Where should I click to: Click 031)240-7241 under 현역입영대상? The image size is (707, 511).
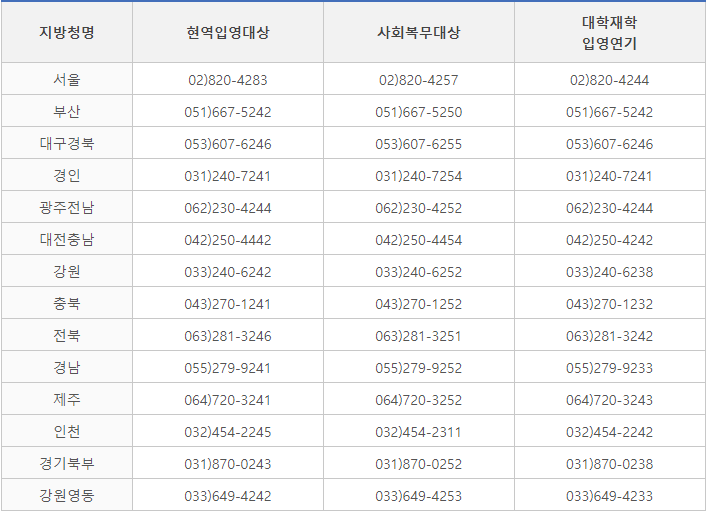tap(228, 176)
